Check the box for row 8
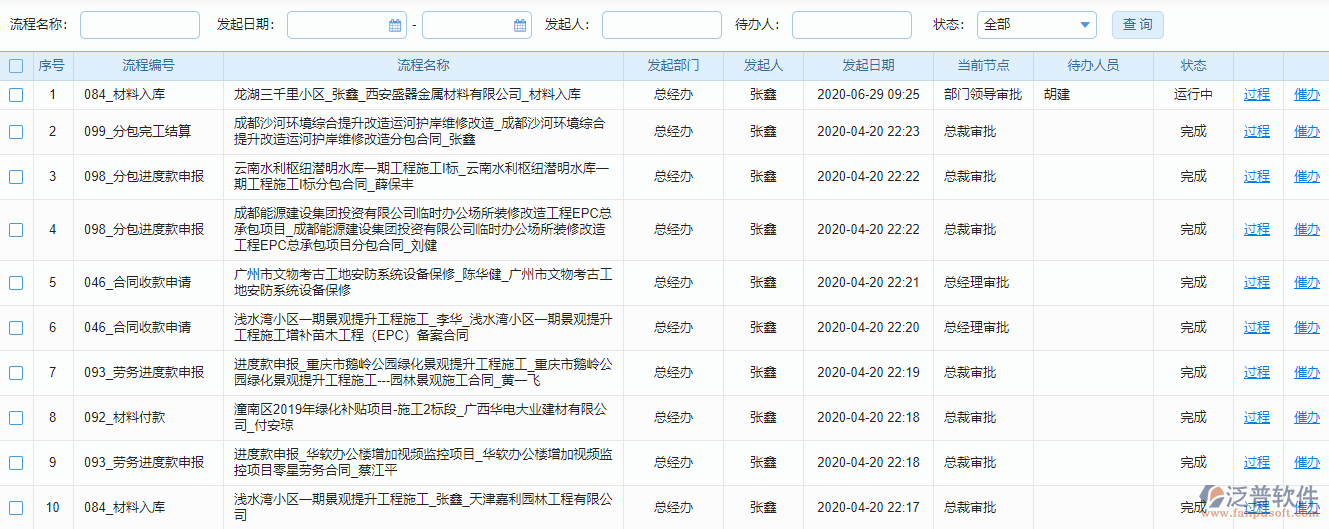The height and width of the screenshot is (529, 1329). point(16,418)
